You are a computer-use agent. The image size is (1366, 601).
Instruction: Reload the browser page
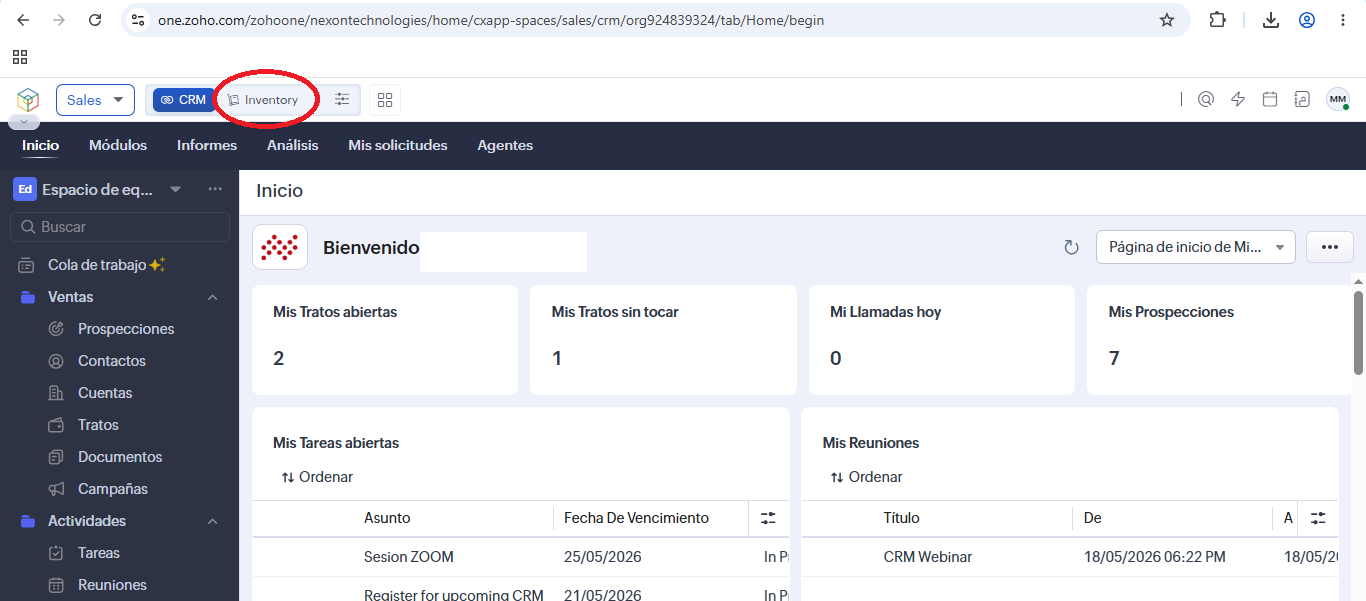(94, 20)
